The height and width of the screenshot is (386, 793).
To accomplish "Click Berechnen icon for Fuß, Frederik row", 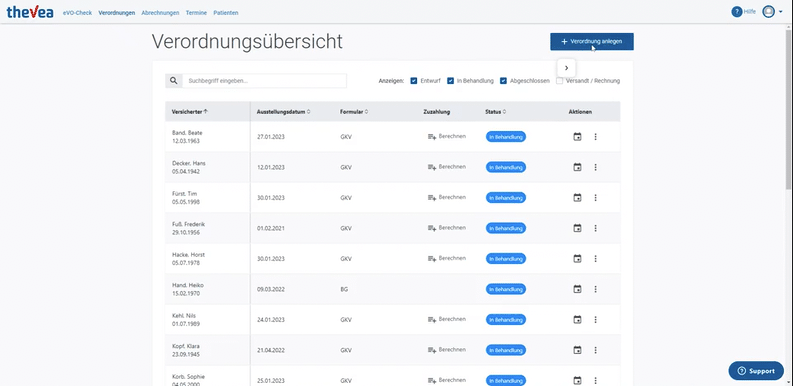I will 432,228.
